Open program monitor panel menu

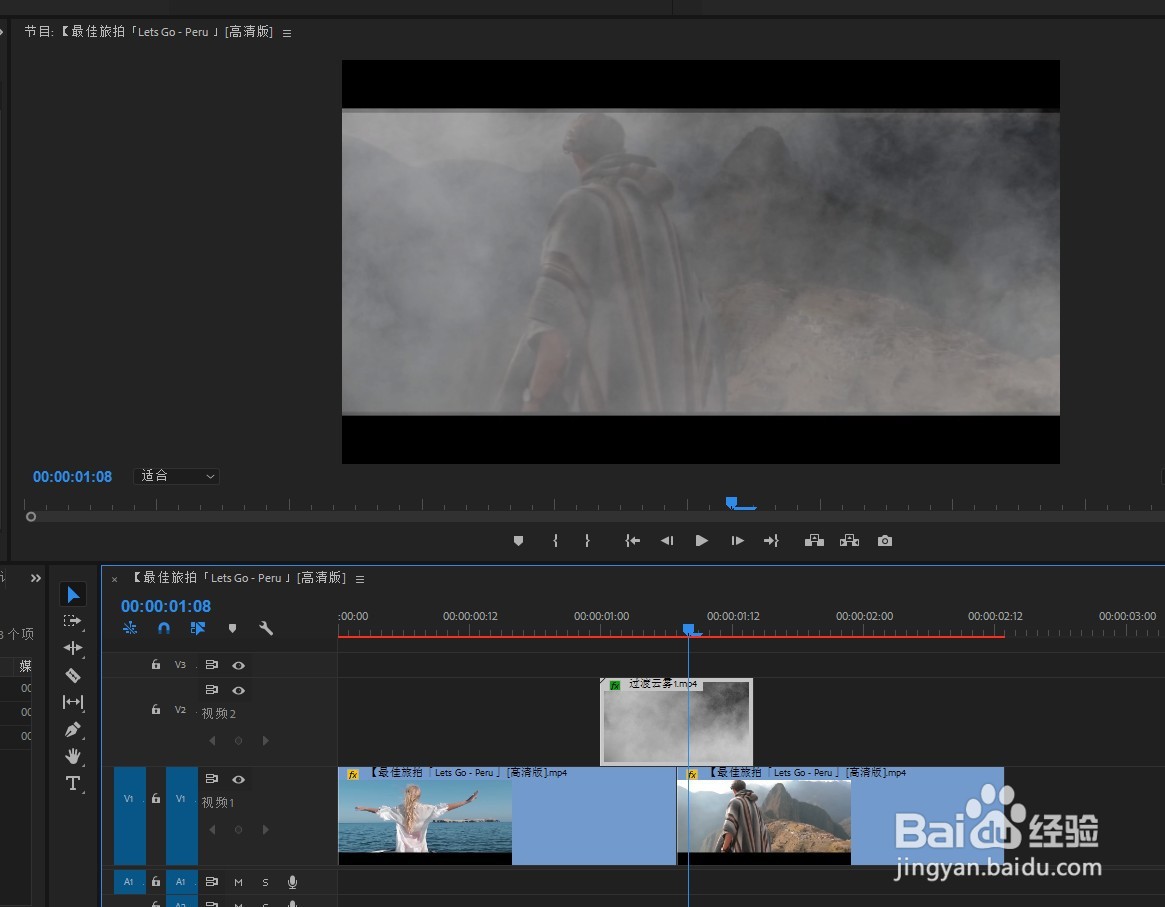coord(287,33)
